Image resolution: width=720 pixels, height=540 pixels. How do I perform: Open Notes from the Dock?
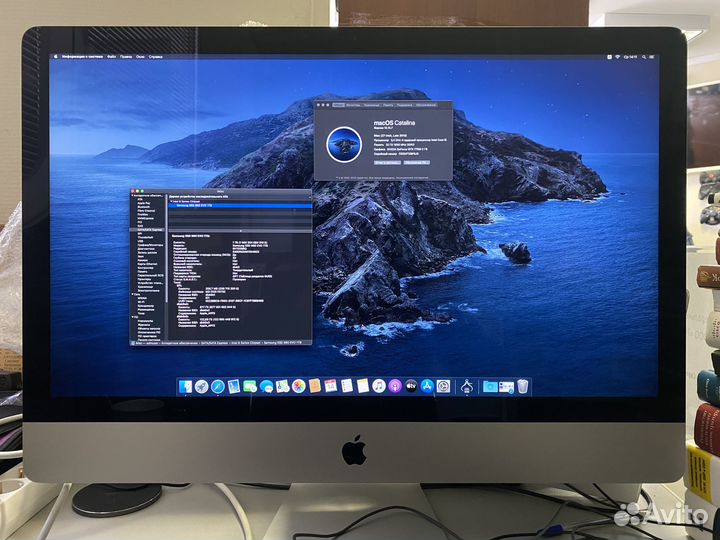click(363, 386)
